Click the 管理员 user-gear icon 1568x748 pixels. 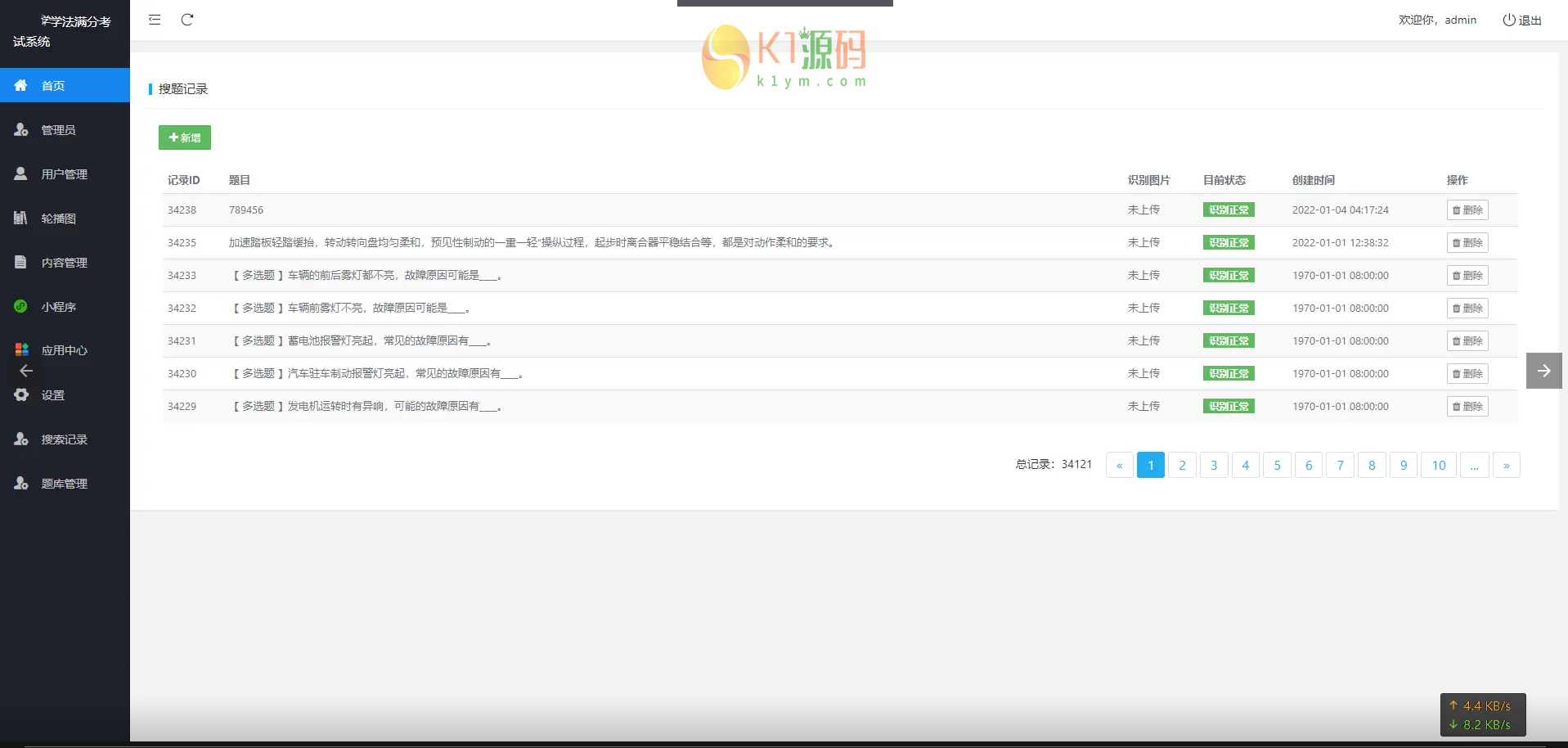21,129
